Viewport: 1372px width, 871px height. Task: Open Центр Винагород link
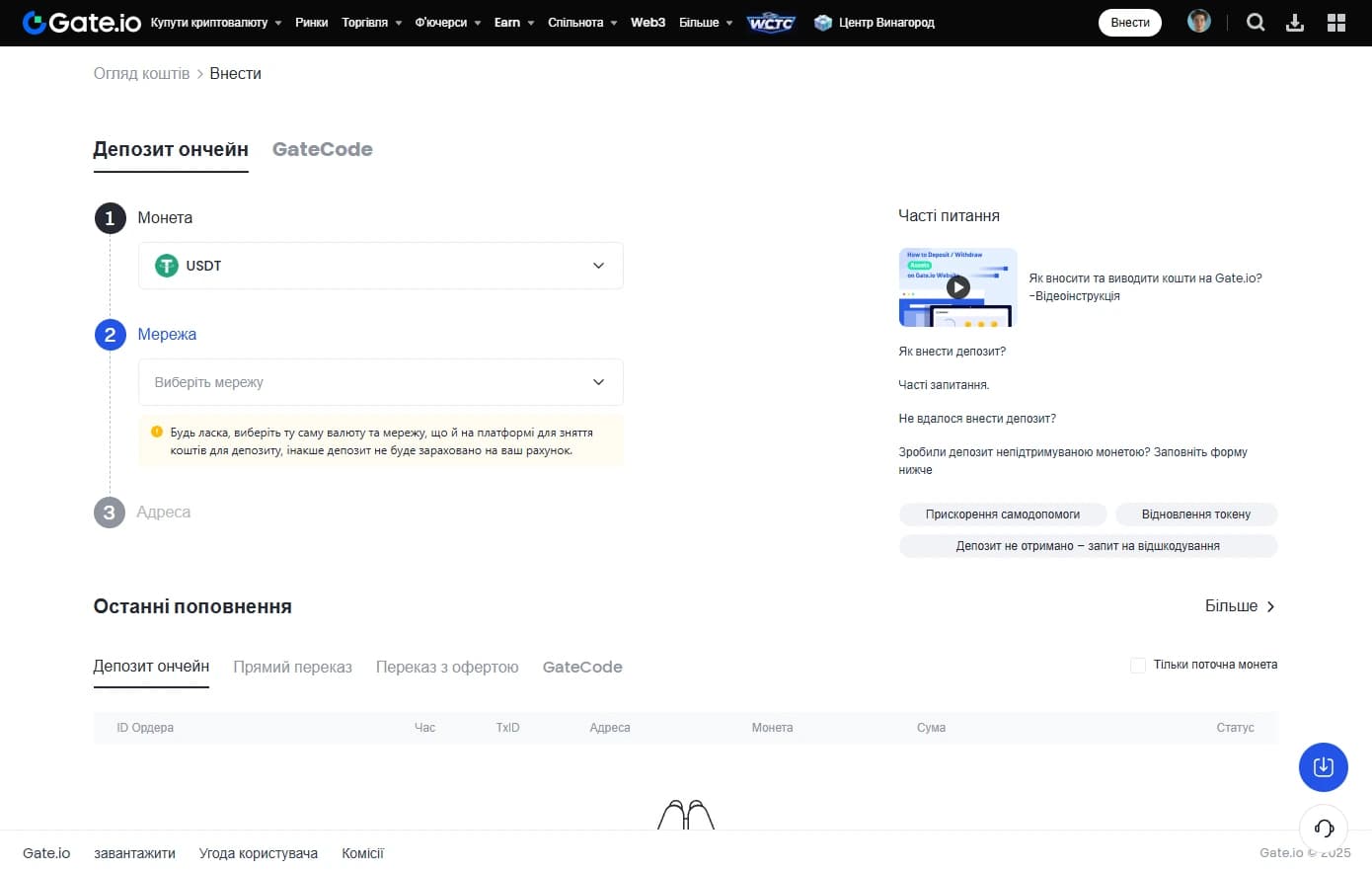coord(886,23)
